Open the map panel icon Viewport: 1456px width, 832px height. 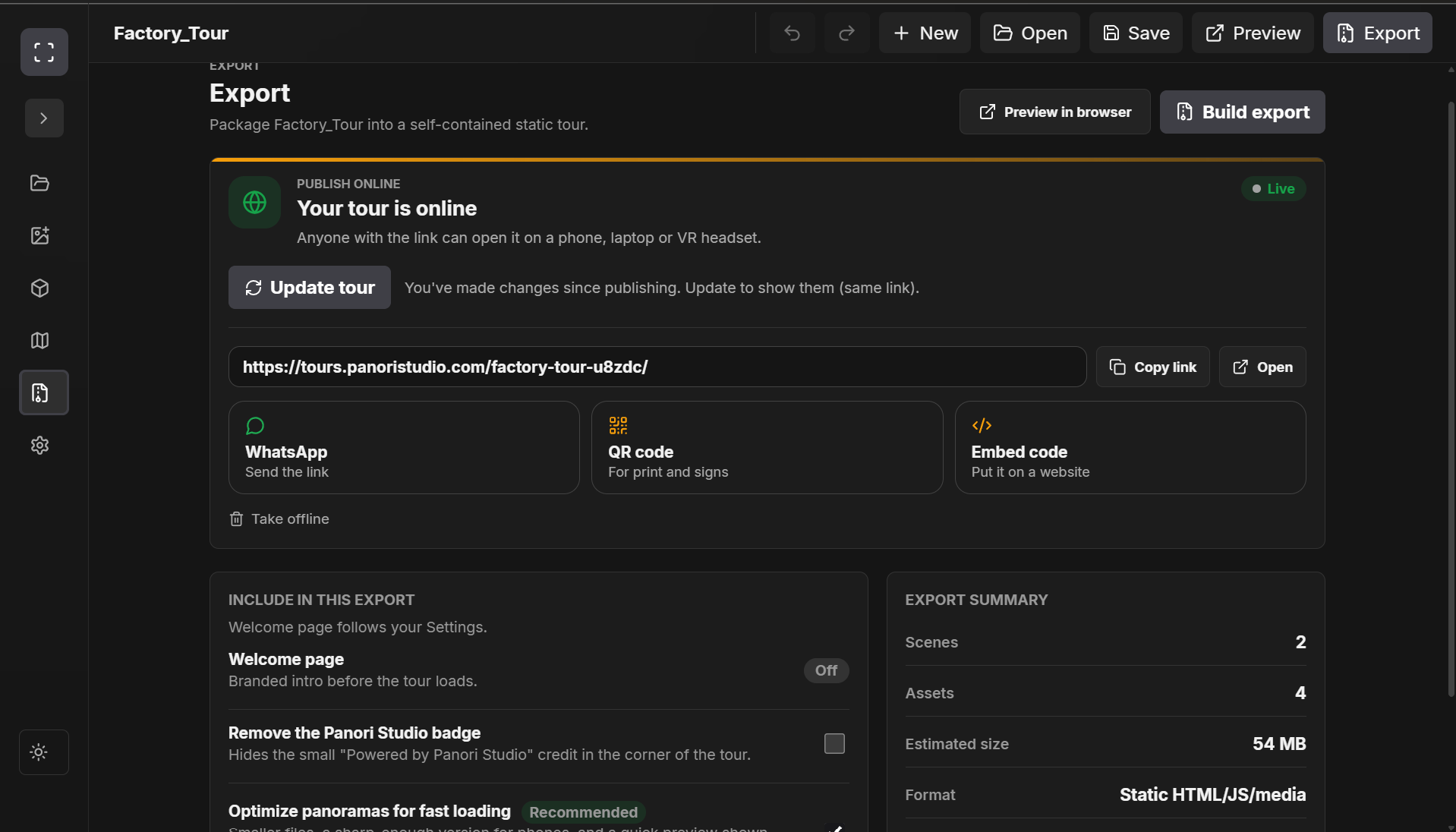click(40, 340)
